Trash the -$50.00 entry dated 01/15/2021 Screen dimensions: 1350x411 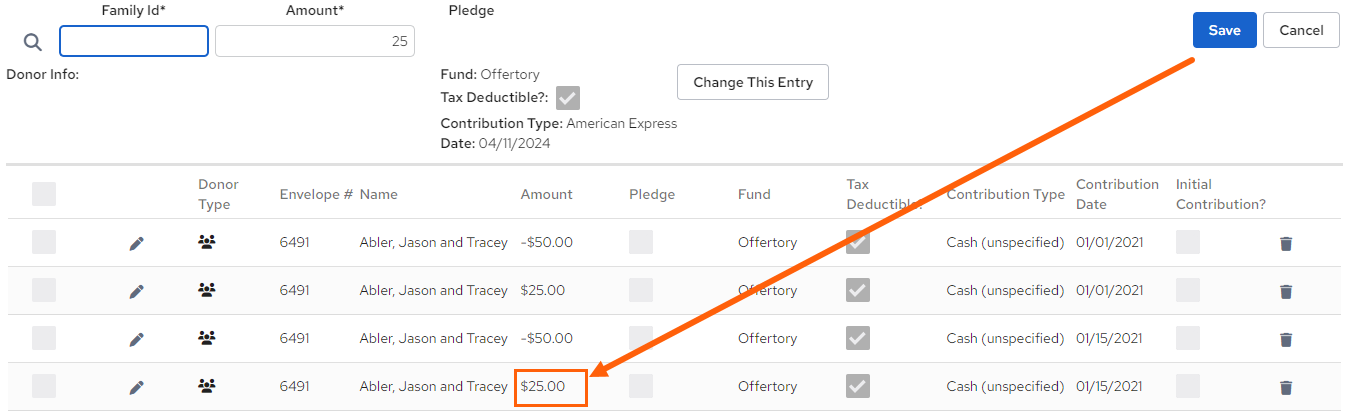tap(1286, 339)
